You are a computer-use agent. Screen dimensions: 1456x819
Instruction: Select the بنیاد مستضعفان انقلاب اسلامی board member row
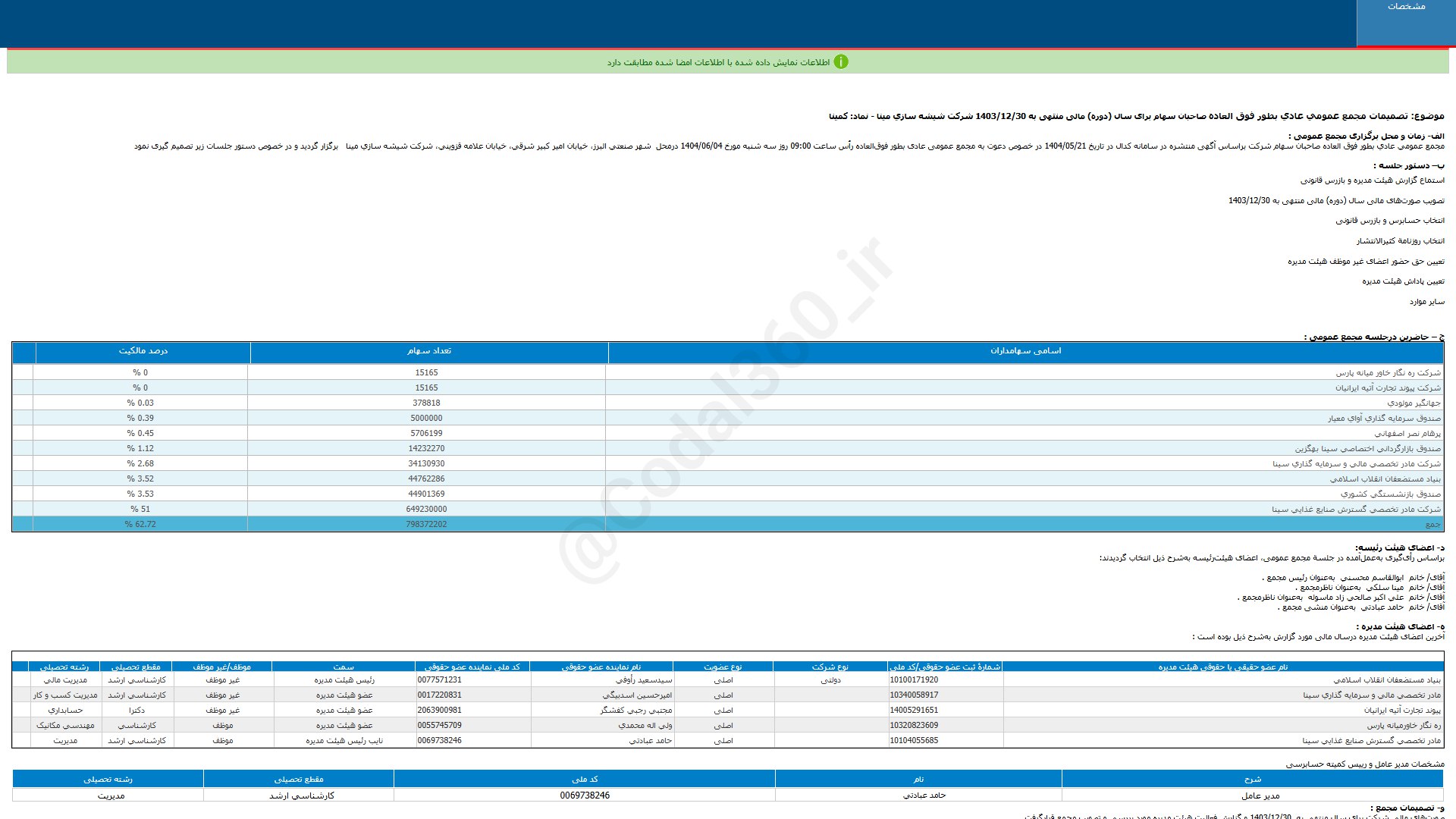click(x=1386, y=680)
